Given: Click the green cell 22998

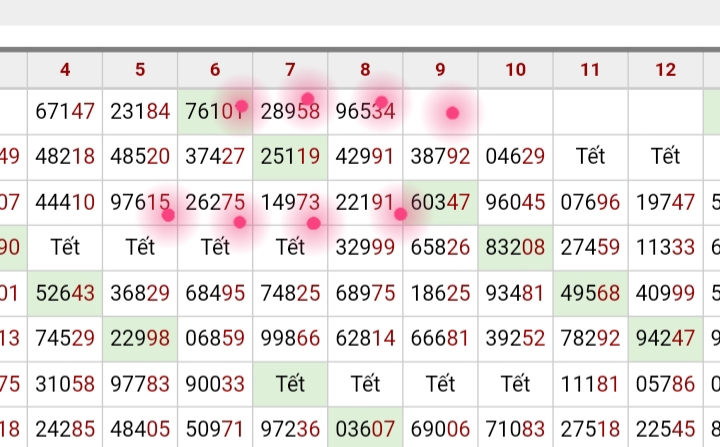Looking at the screenshot, I should click(140, 338).
